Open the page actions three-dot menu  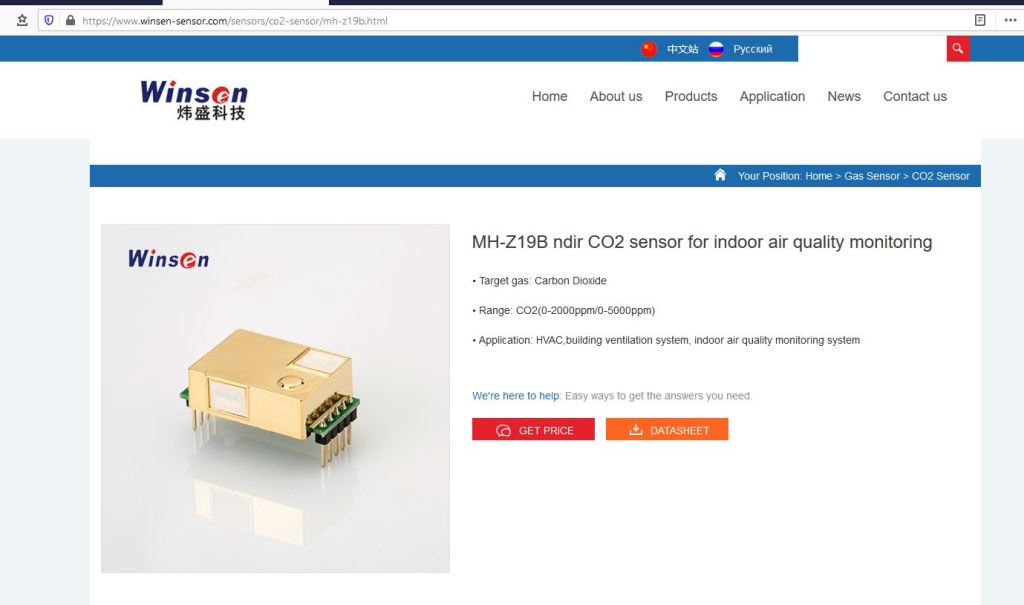click(1010, 20)
